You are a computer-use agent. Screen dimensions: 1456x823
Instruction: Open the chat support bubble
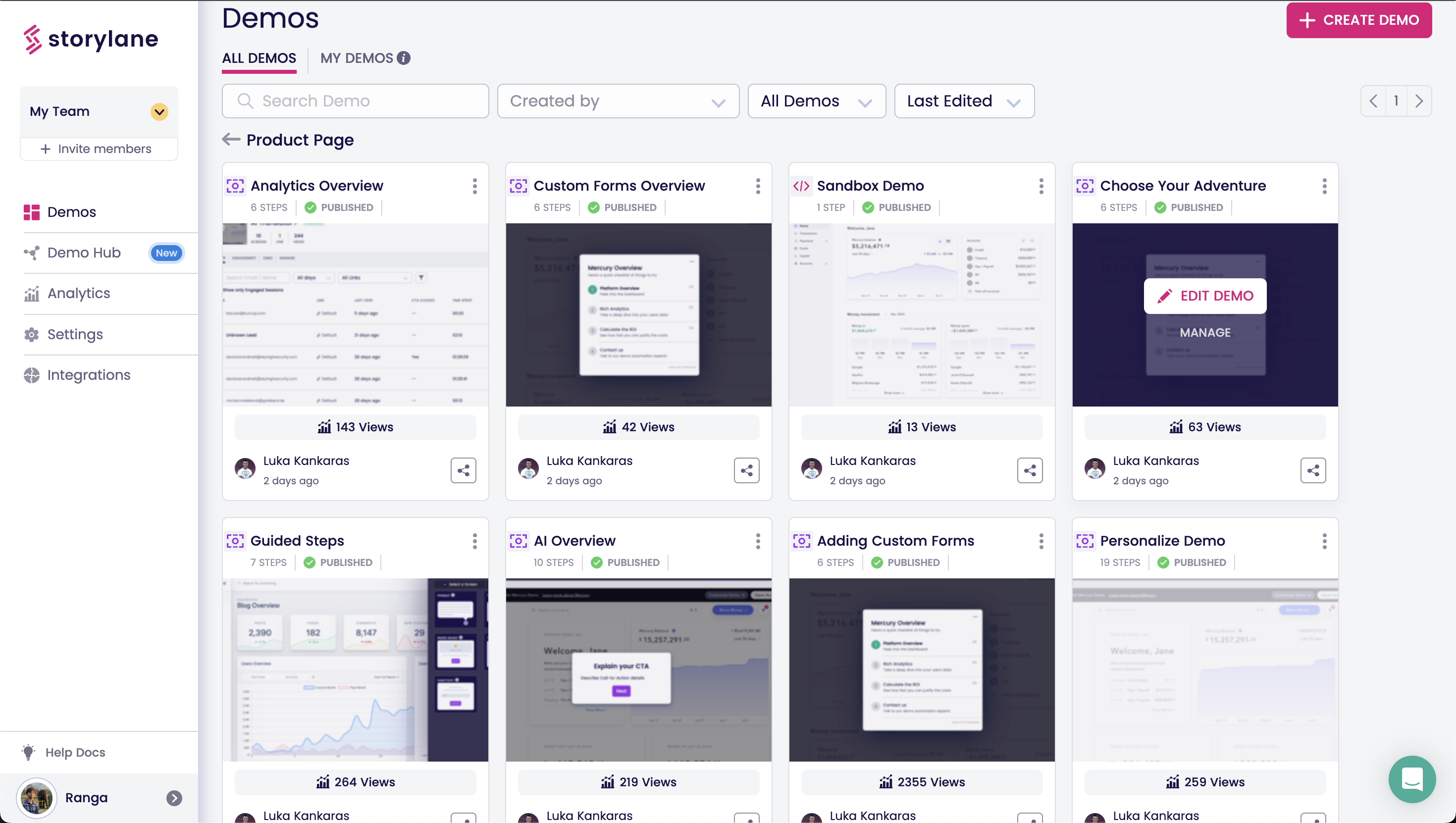(x=1411, y=779)
